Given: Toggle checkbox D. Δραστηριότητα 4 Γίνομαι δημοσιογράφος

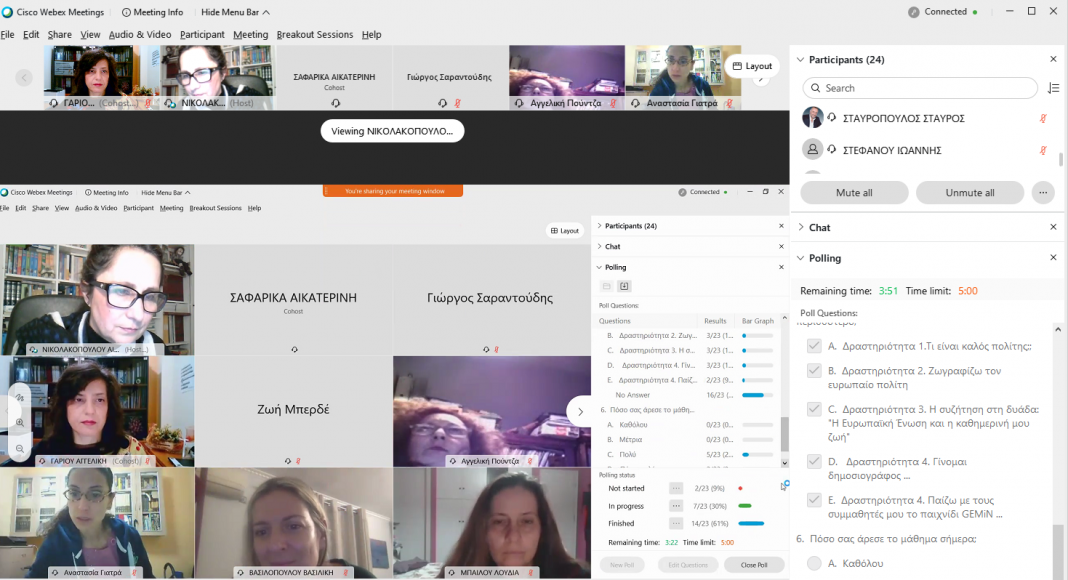Looking at the screenshot, I should tap(814, 461).
